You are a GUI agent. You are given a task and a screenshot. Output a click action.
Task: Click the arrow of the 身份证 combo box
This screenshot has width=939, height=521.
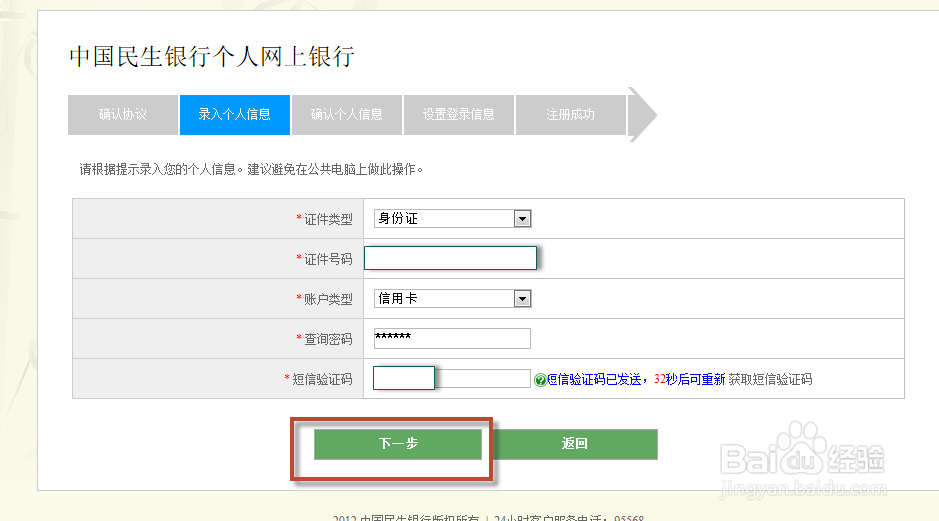click(x=522, y=219)
